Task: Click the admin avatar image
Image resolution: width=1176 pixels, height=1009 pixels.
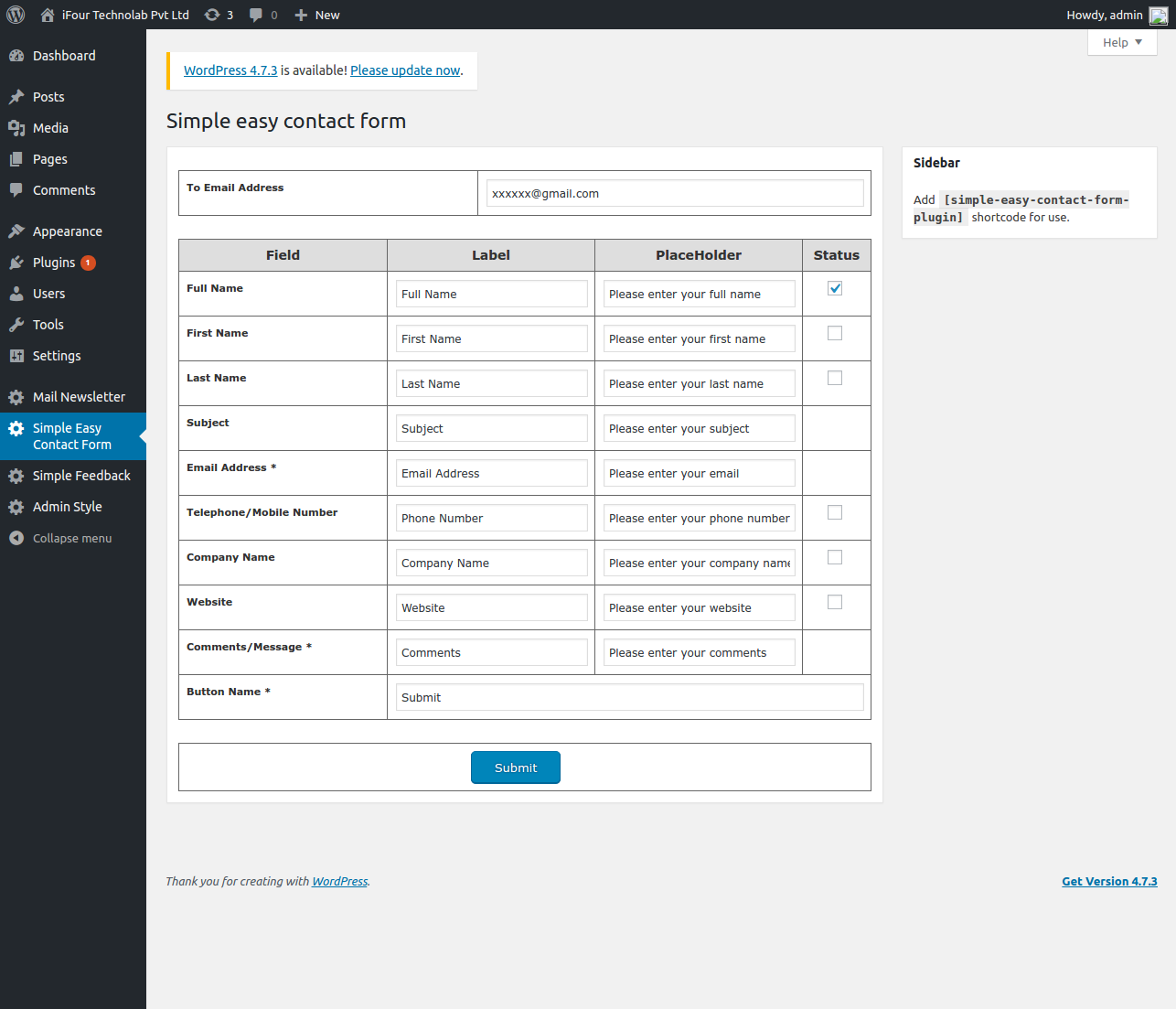Action: click(1159, 15)
